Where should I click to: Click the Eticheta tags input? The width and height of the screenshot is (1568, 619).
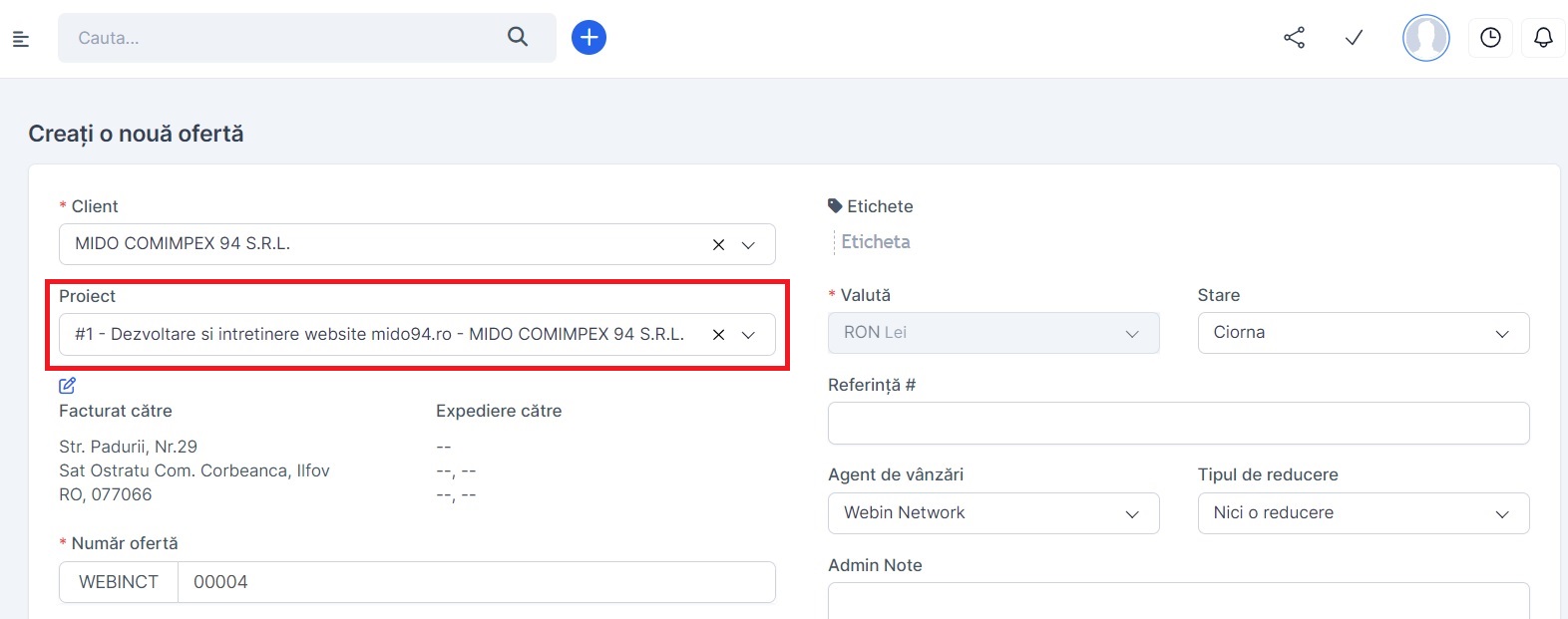(x=876, y=242)
